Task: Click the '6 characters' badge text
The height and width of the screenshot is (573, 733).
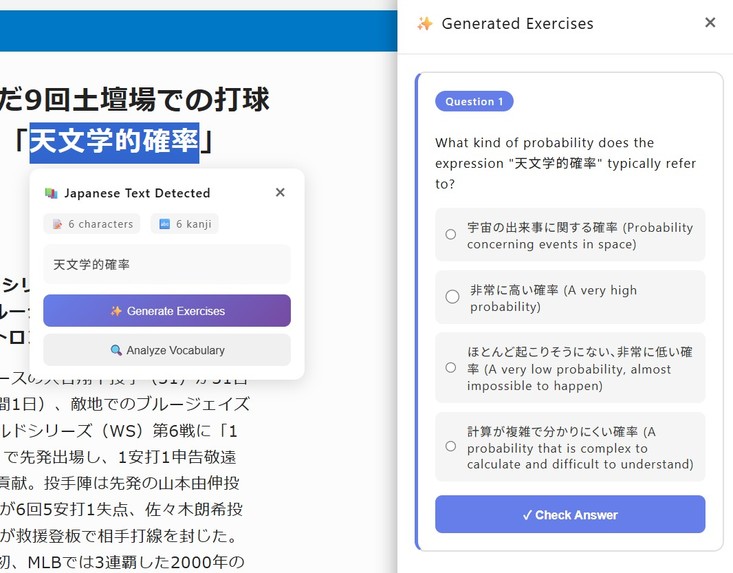Action: pos(101,224)
